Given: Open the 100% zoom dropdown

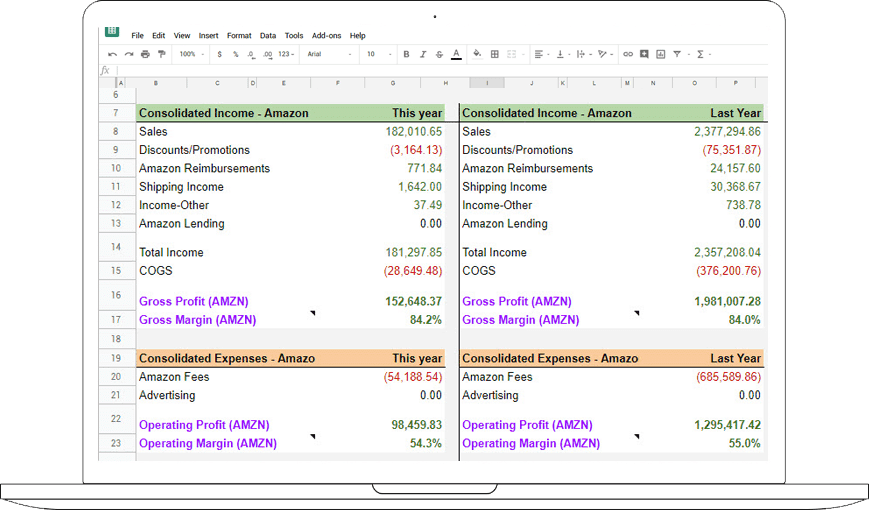Looking at the screenshot, I should click(191, 54).
